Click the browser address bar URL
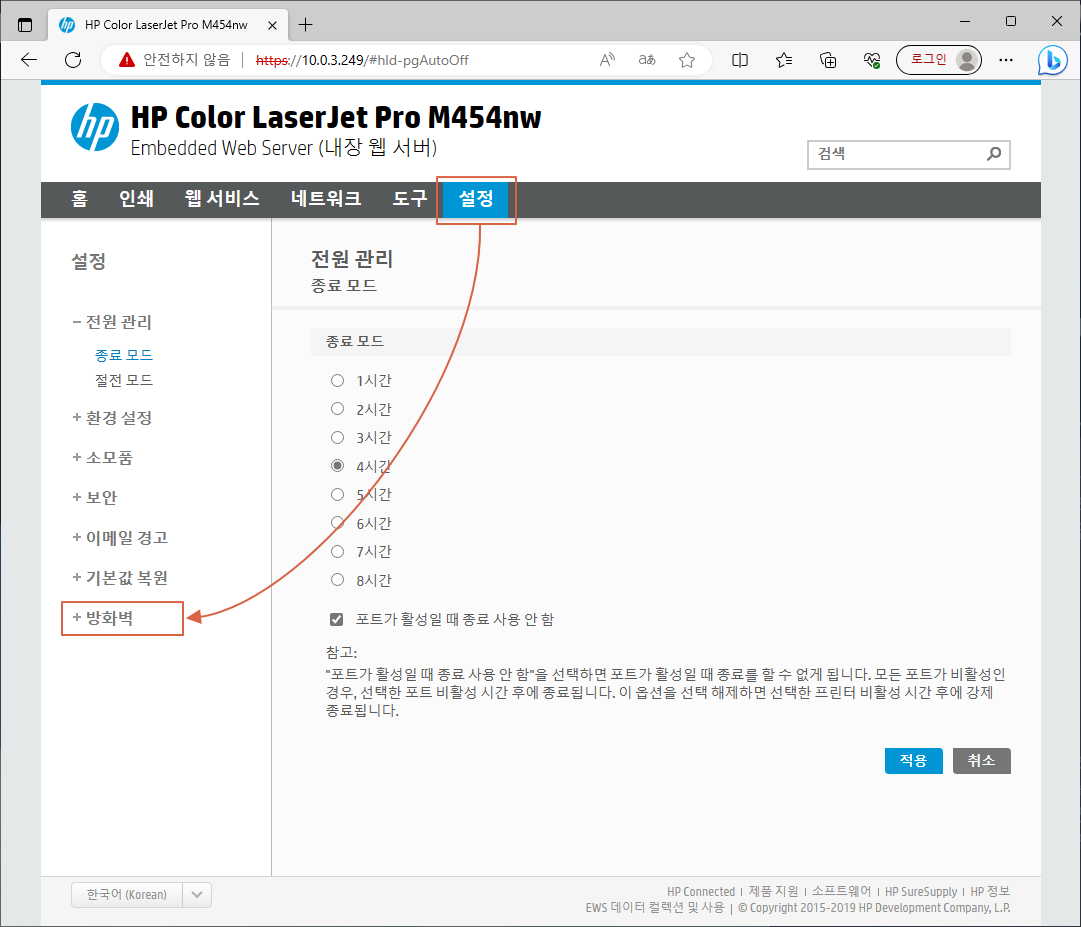This screenshot has width=1081, height=927. click(362, 61)
